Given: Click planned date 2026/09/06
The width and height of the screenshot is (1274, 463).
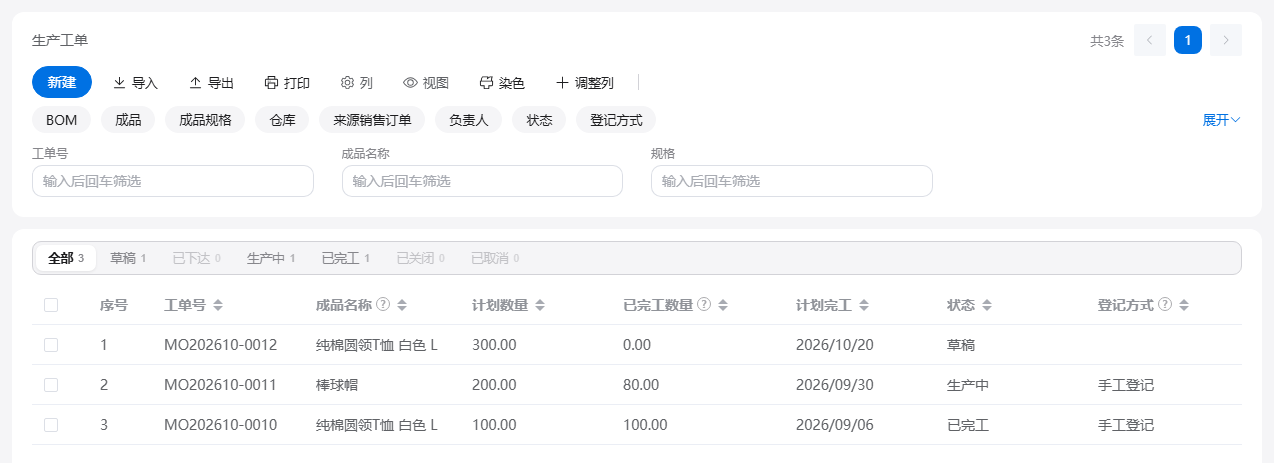Looking at the screenshot, I should (x=835, y=425).
